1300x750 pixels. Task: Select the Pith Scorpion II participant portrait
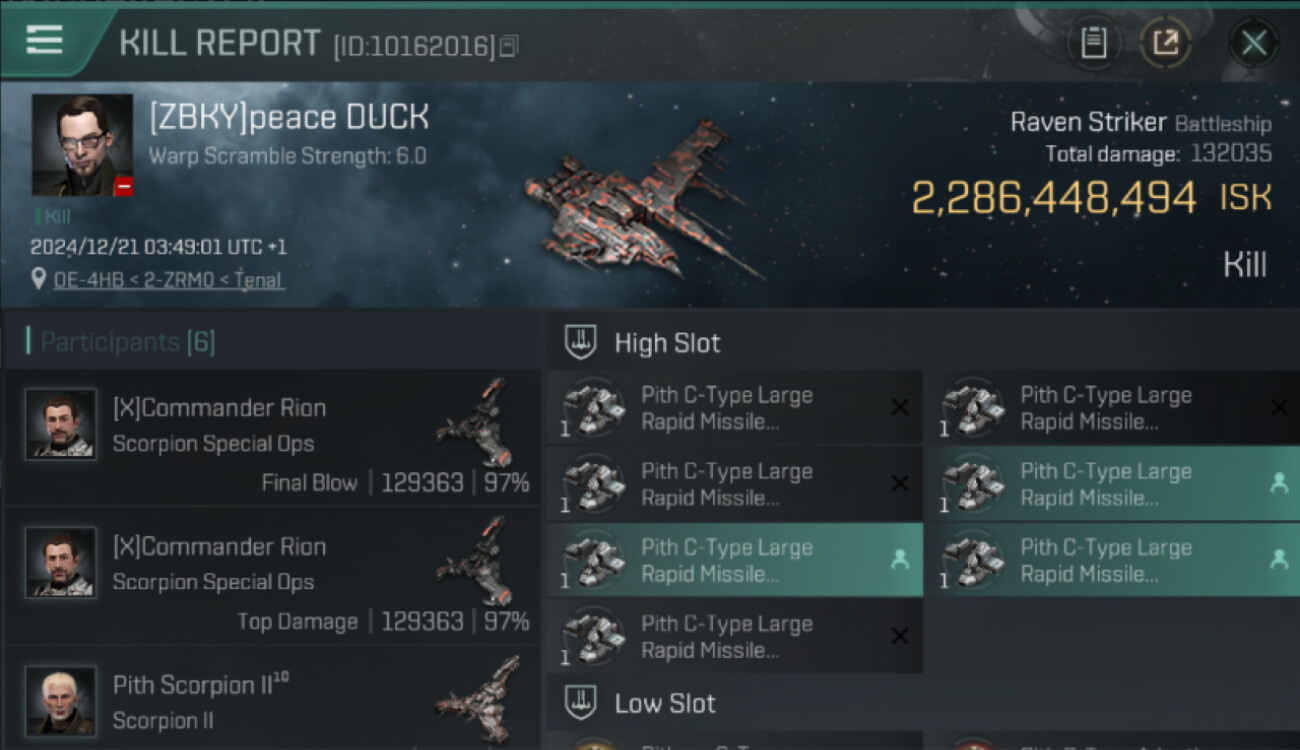click(61, 700)
